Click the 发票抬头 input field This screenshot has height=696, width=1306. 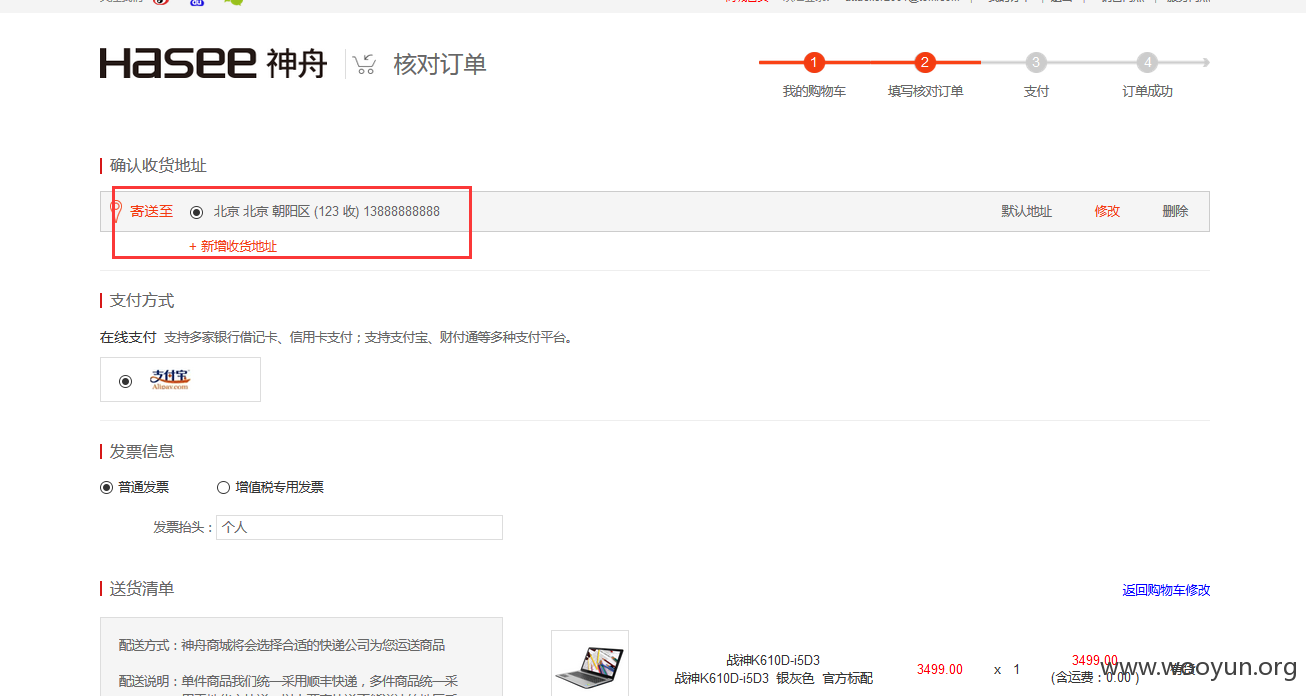(x=359, y=527)
